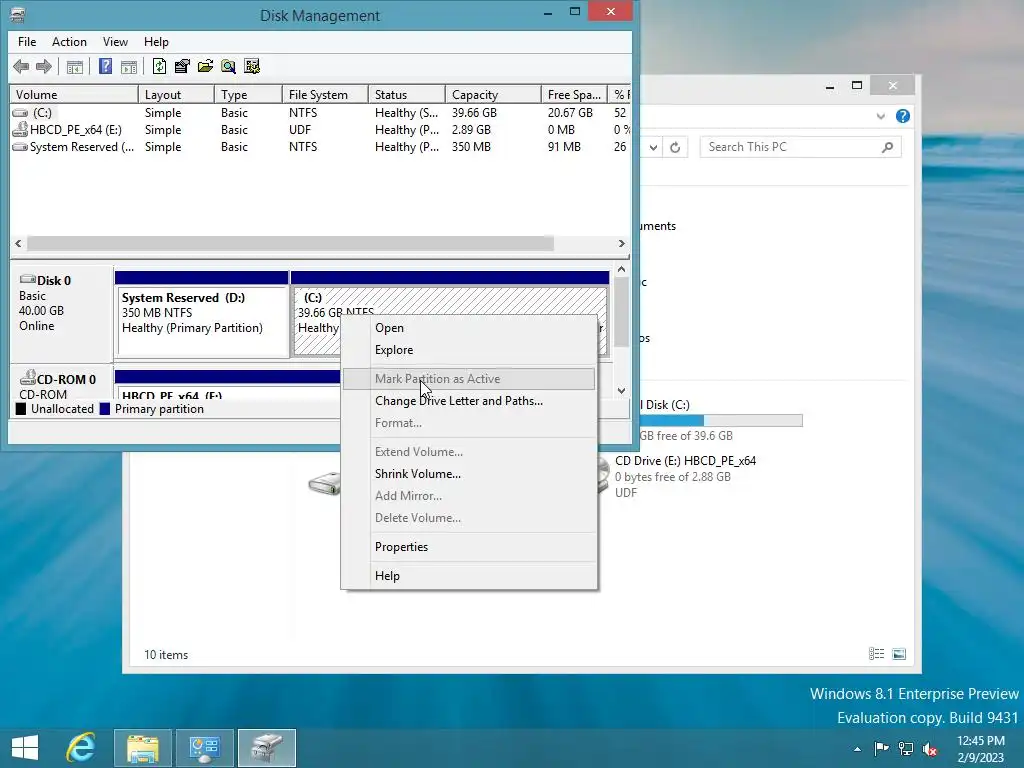The image size is (1024, 768).
Task: Select the (C:) row in volume list
Action: coord(320,113)
